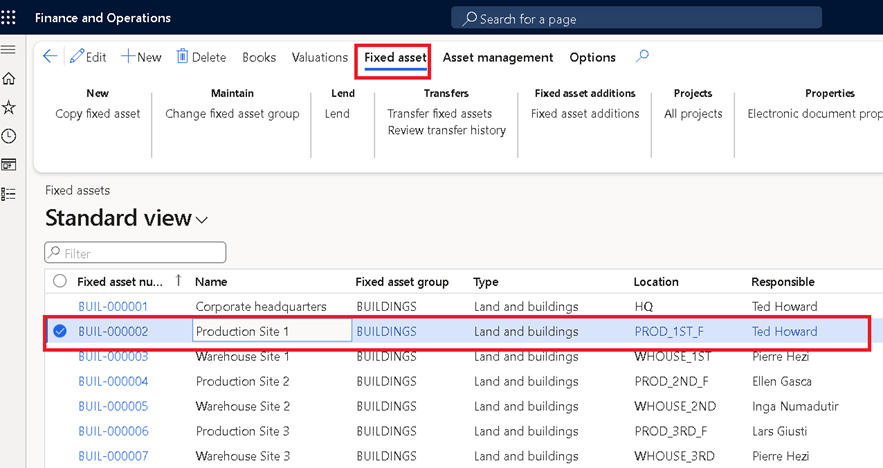Toggle the select-all rows circle in header
Image resolution: width=883 pixels, height=468 pixels.
tap(60, 282)
